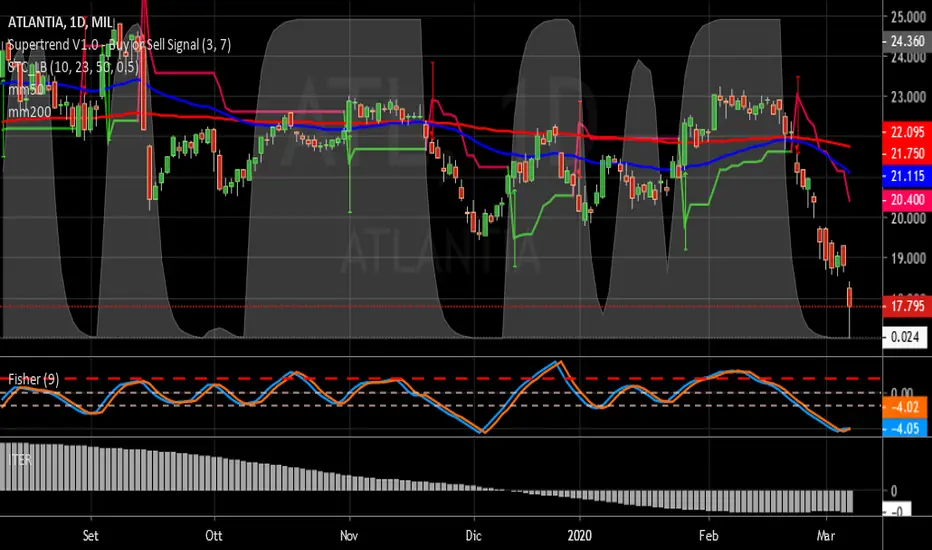The height and width of the screenshot is (550, 932).
Task: Click the 0.024 value label
Action: click(x=905, y=337)
